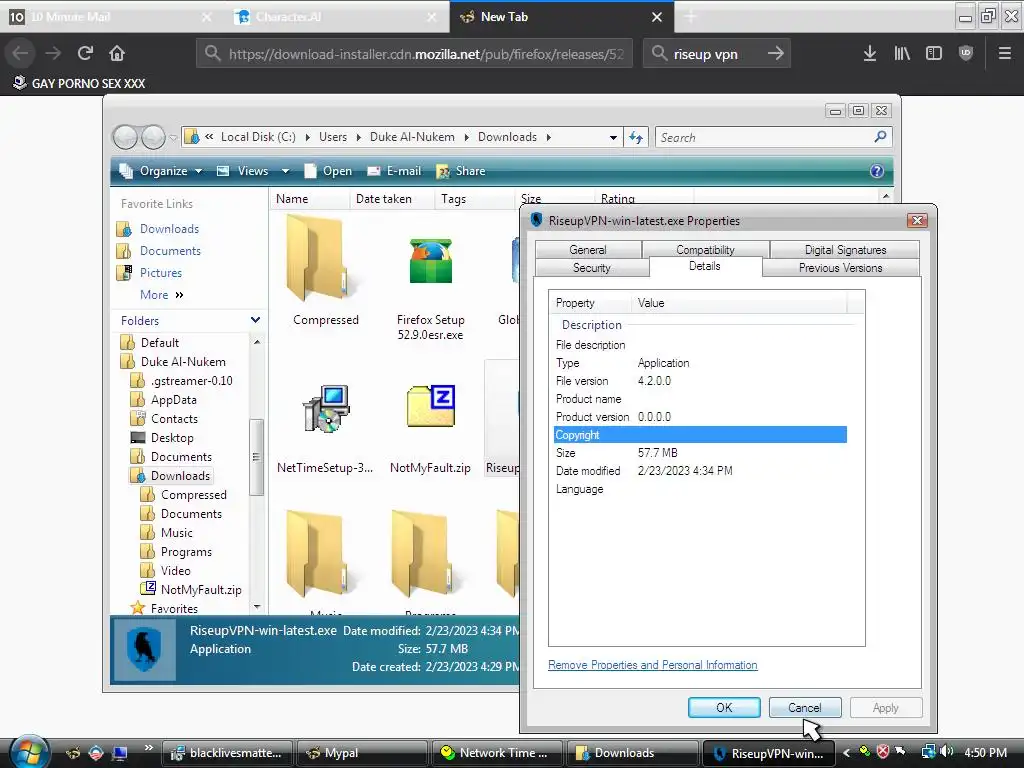
Task: Open Network Time taskbar button
Action: (x=496, y=753)
